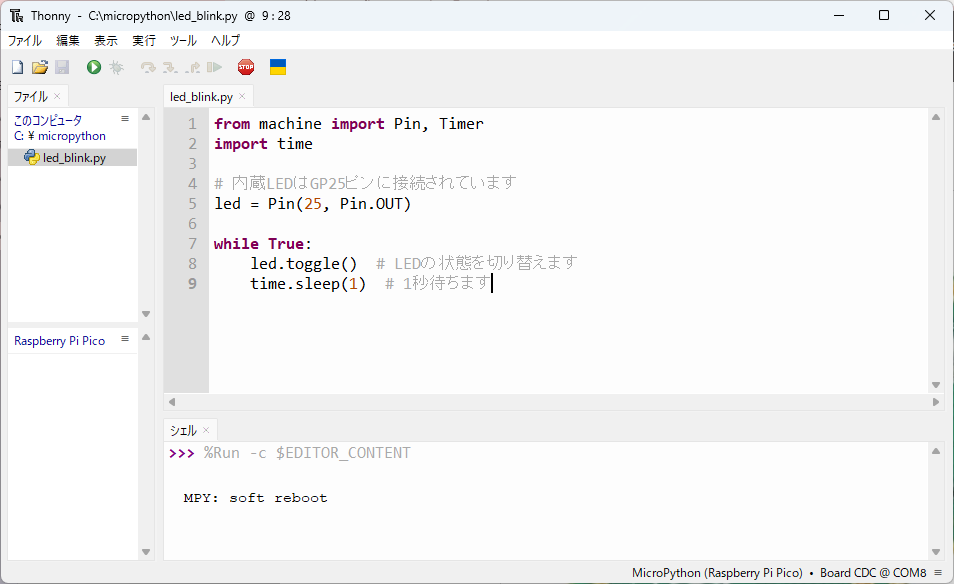
Task: Click the Save file floppy icon
Action: (62, 67)
